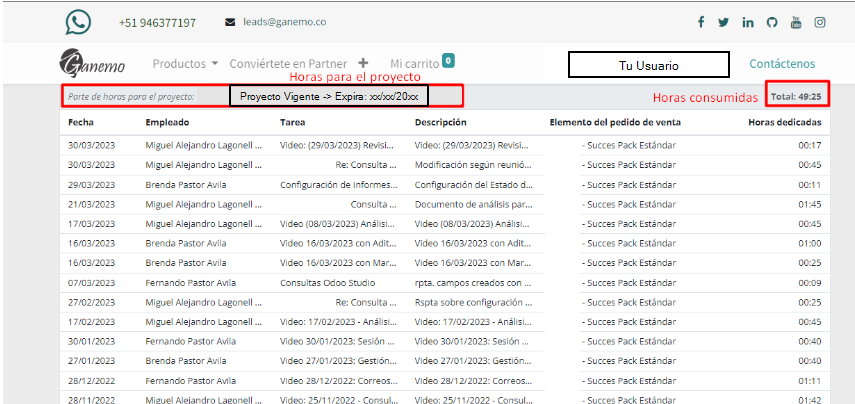Click the Empleado column header
Viewport: 855px width, 404px height.
pos(167,122)
